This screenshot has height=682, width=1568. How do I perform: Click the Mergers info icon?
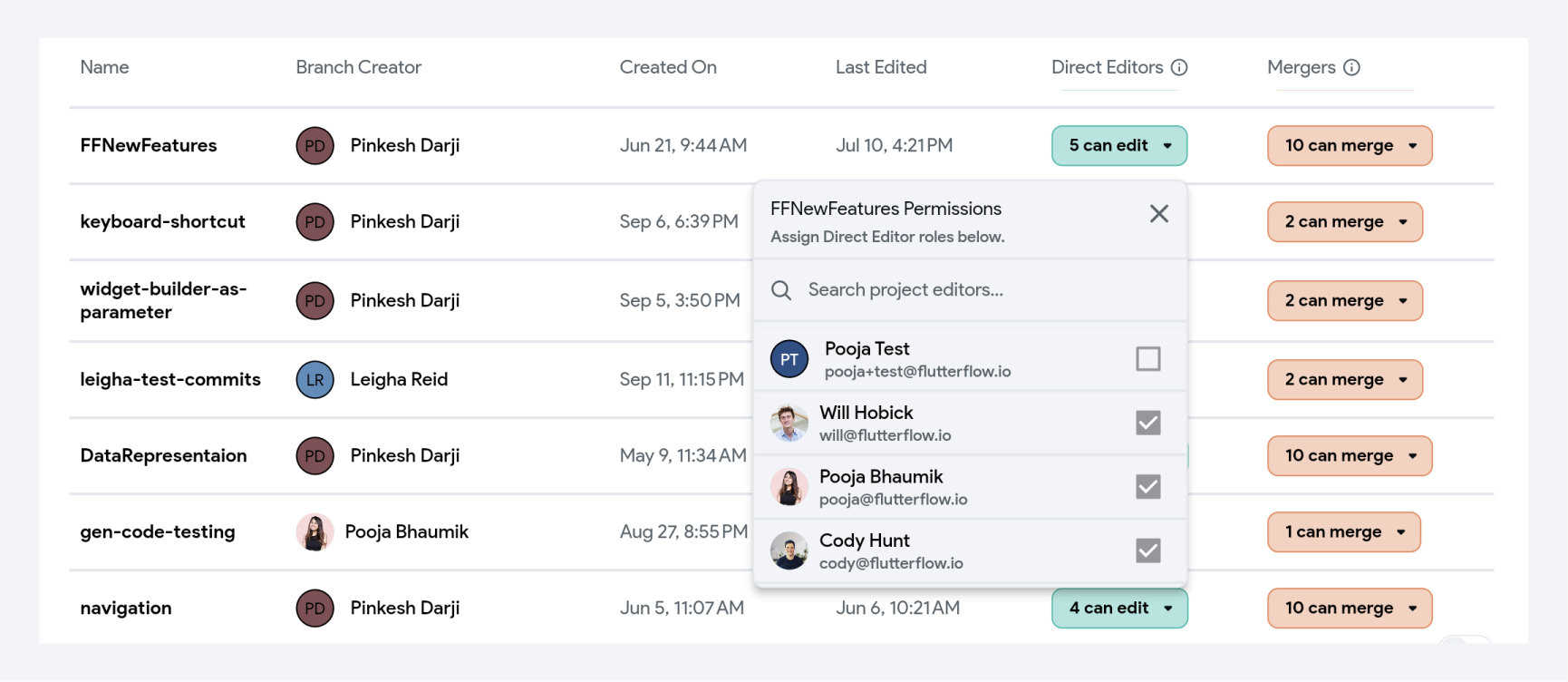[x=1351, y=67]
